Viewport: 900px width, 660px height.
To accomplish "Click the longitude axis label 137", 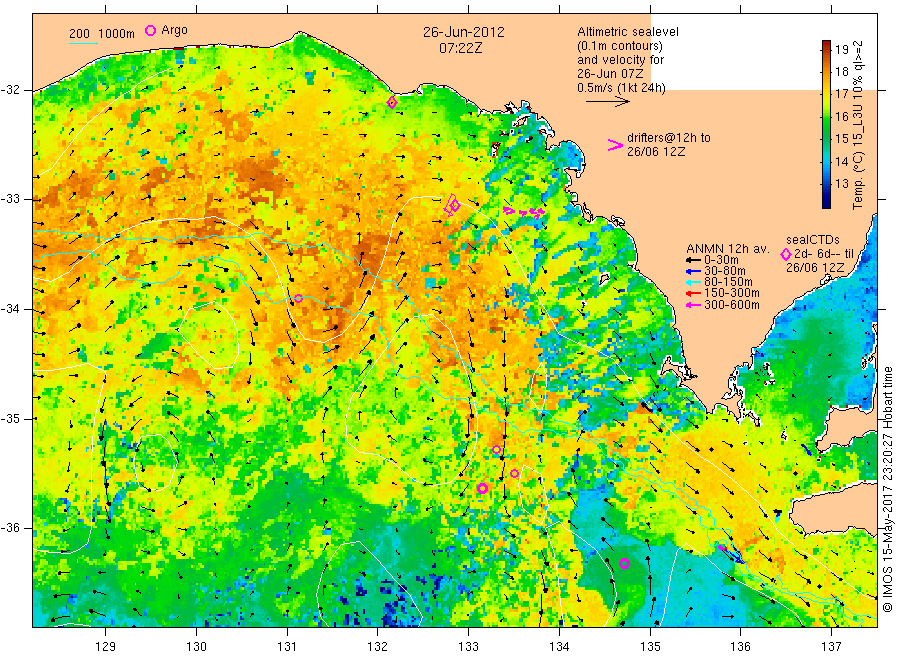I will click(x=832, y=647).
